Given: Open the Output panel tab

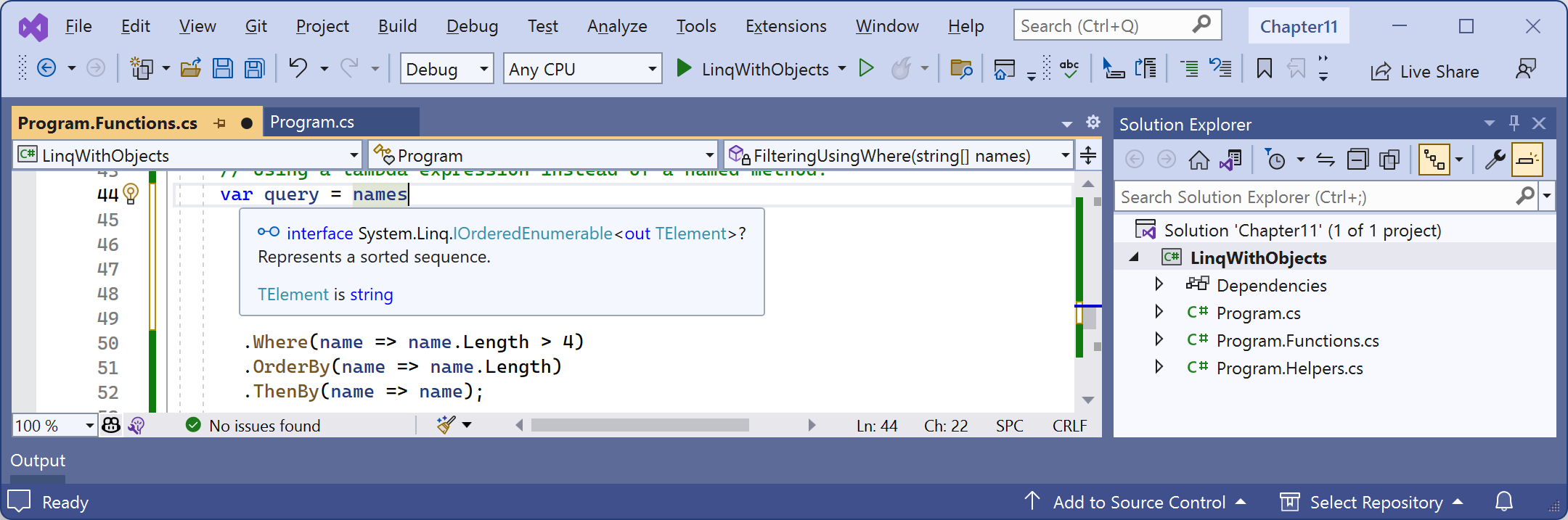Looking at the screenshot, I should click(38, 461).
